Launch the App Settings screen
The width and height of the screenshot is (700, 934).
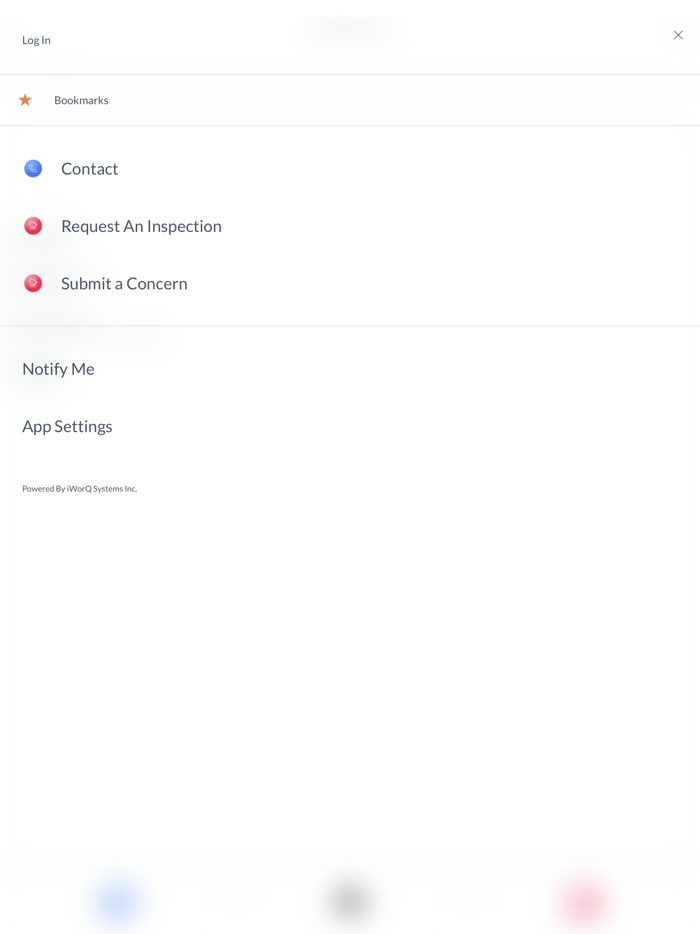pyautogui.click(x=67, y=426)
